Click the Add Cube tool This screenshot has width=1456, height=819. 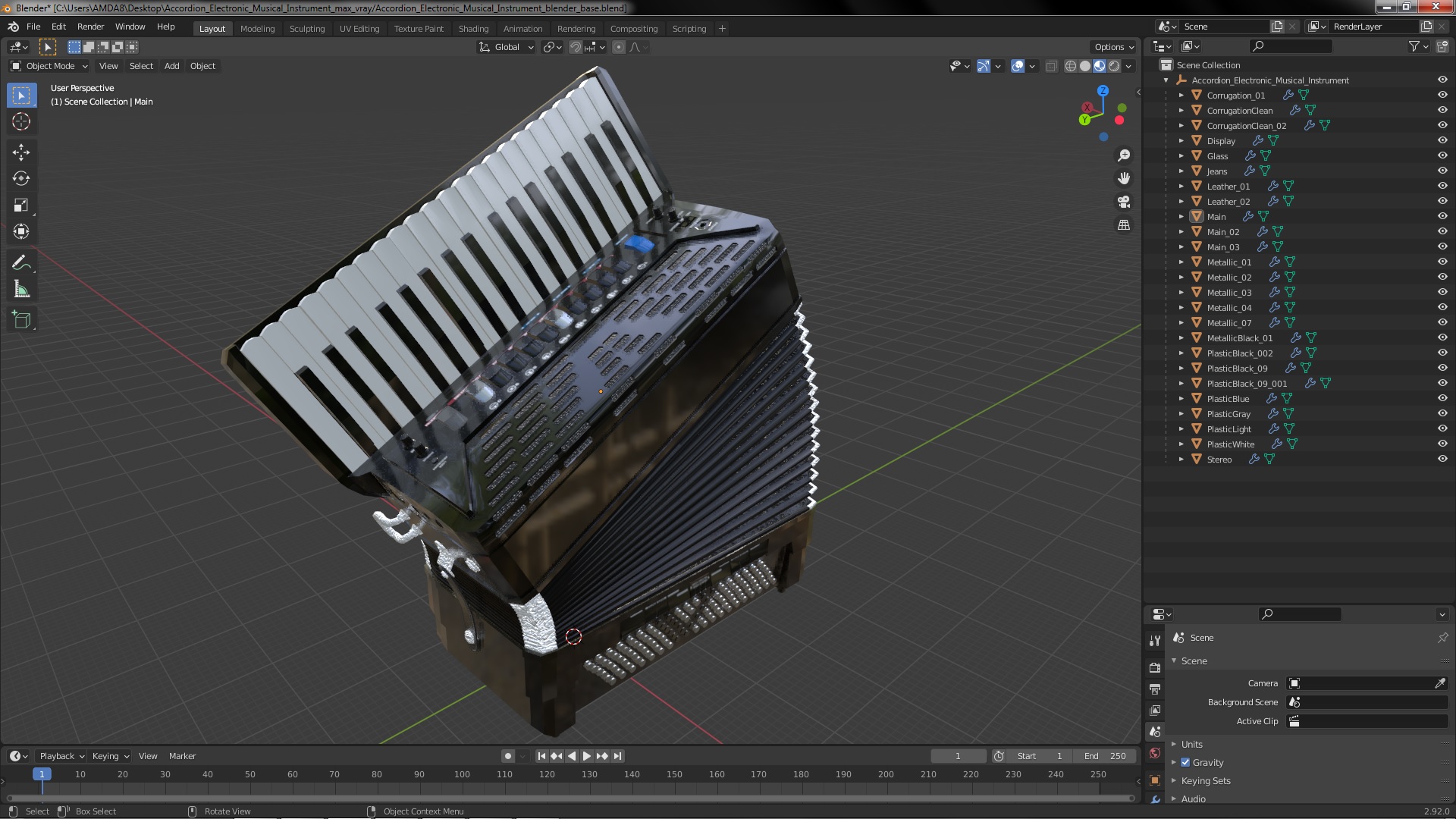(21, 320)
